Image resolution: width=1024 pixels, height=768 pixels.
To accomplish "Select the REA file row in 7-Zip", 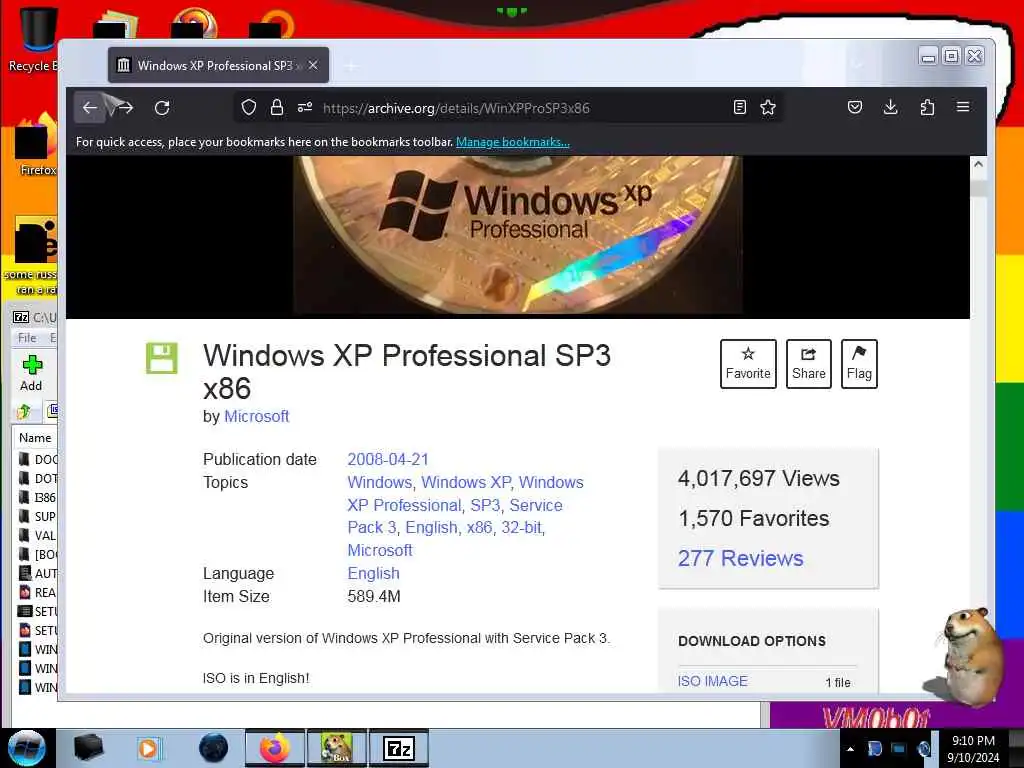I will 38,592.
